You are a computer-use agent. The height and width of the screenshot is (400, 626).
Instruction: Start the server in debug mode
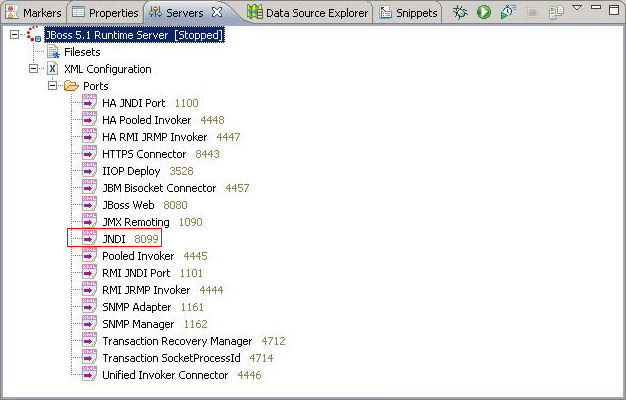point(461,13)
